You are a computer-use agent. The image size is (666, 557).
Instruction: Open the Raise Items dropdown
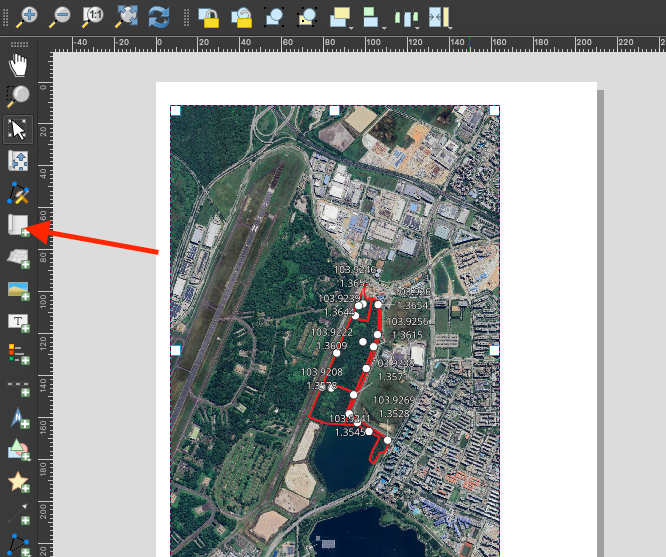(x=341, y=16)
